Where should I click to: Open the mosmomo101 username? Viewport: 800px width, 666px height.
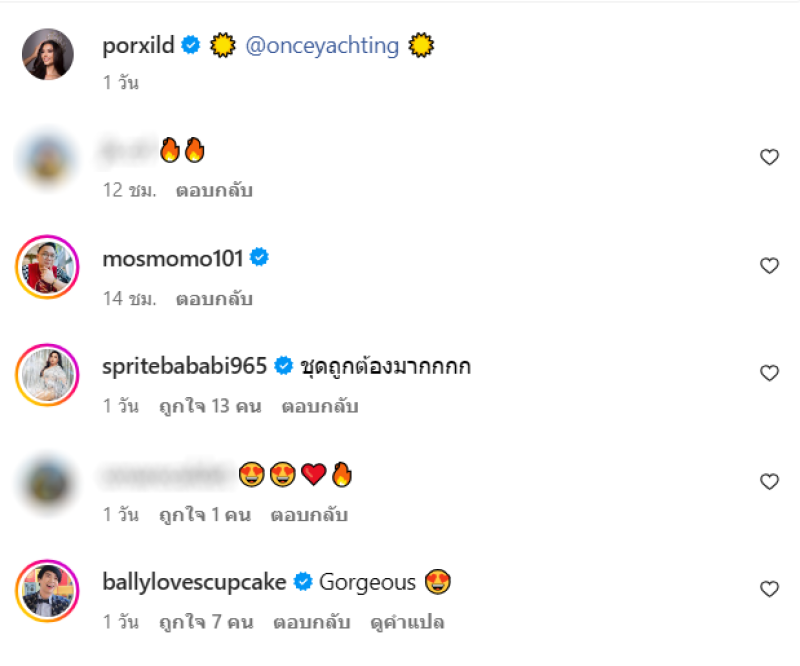(172, 258)
